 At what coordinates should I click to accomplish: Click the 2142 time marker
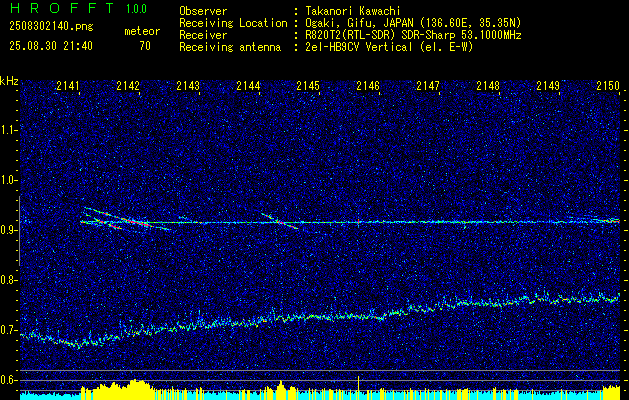[128, 86]
